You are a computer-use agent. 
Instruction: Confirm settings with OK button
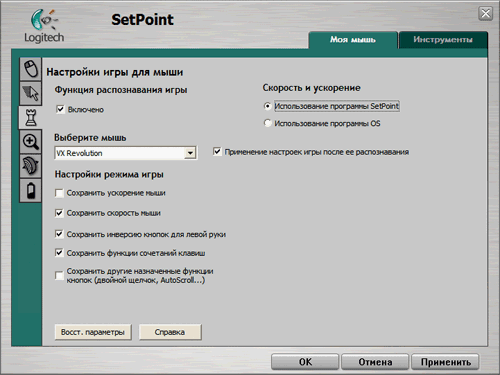[305, 362]
